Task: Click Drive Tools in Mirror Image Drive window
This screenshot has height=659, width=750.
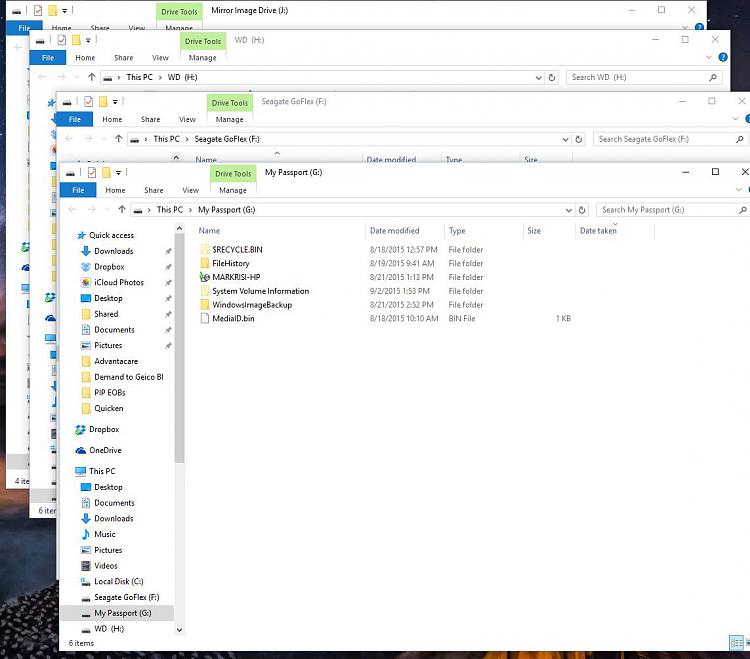Action: 179,12
